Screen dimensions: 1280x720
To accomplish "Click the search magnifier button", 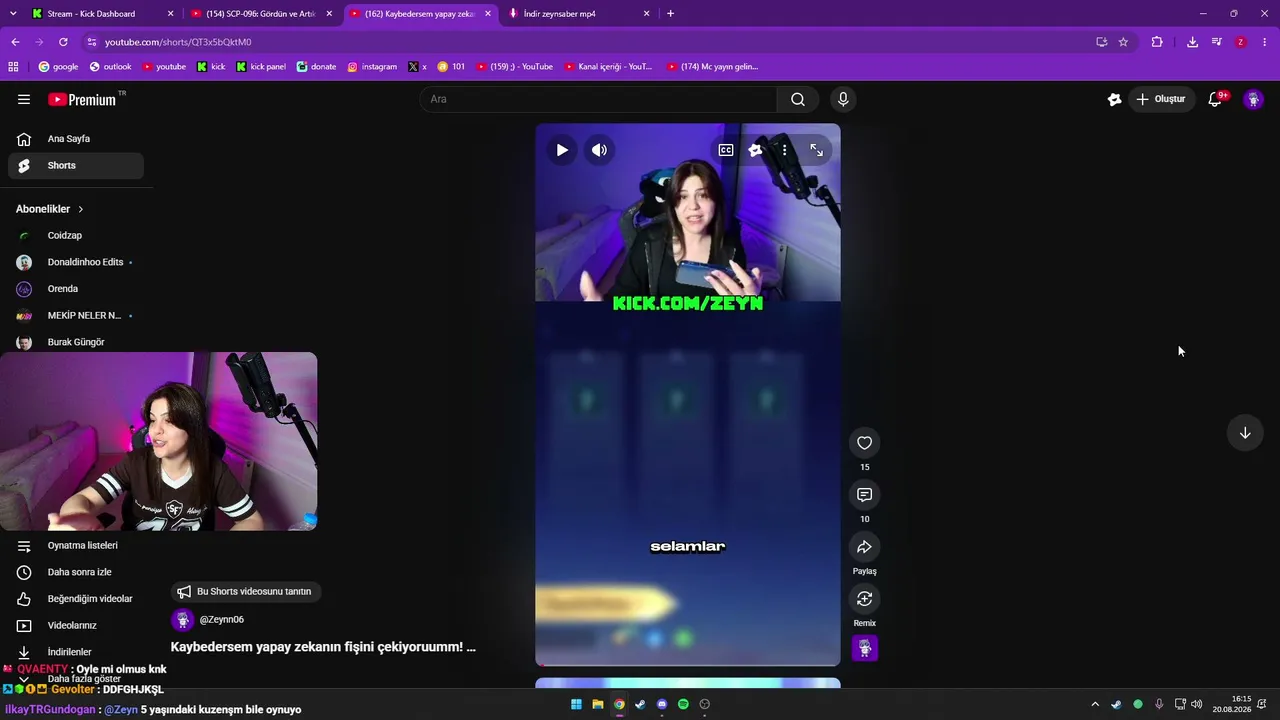I will tap(798, 99).
